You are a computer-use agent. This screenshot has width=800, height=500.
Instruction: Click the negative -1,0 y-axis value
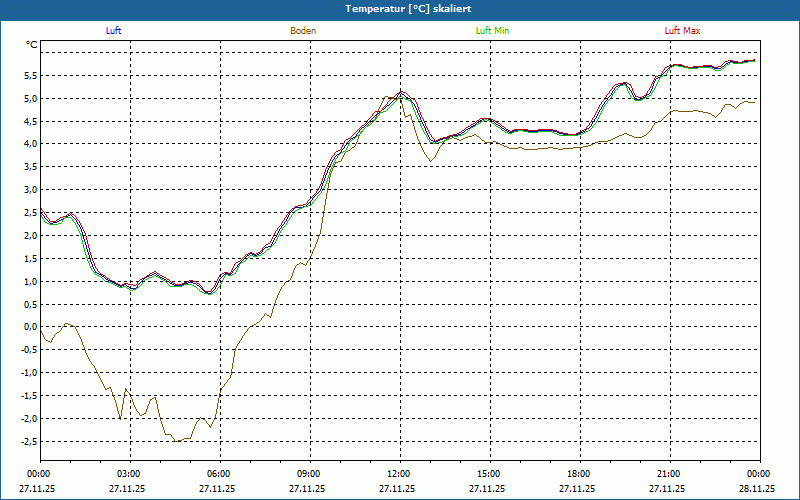[29, 372]
